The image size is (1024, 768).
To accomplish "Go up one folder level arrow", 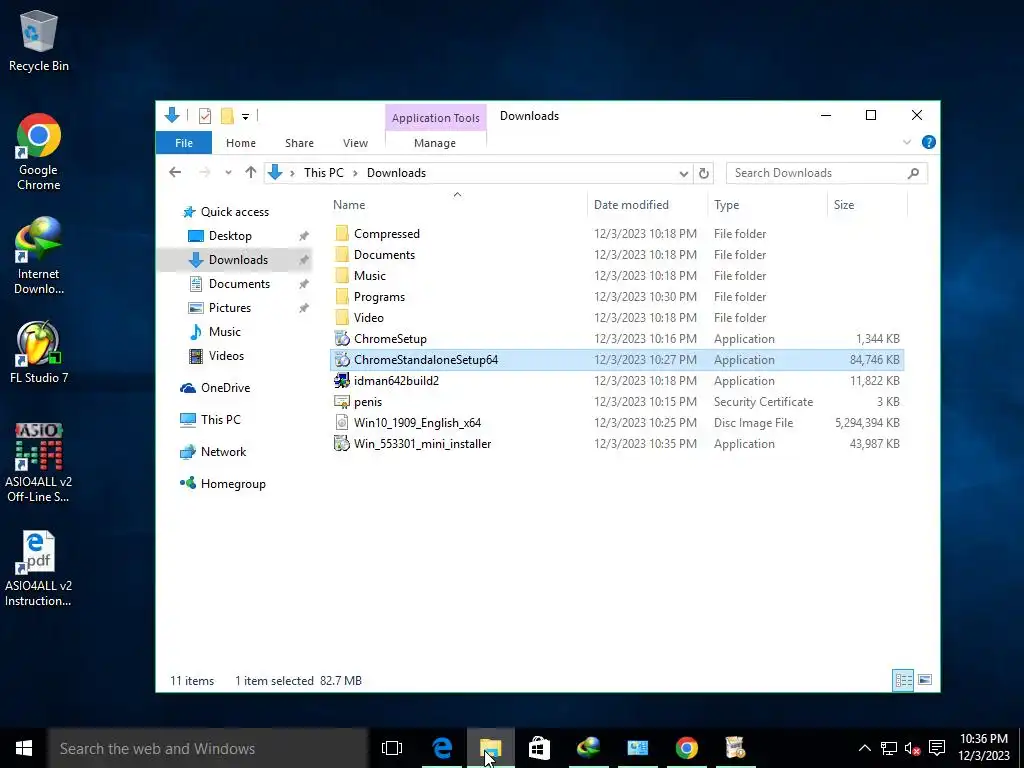I will 251,172.
